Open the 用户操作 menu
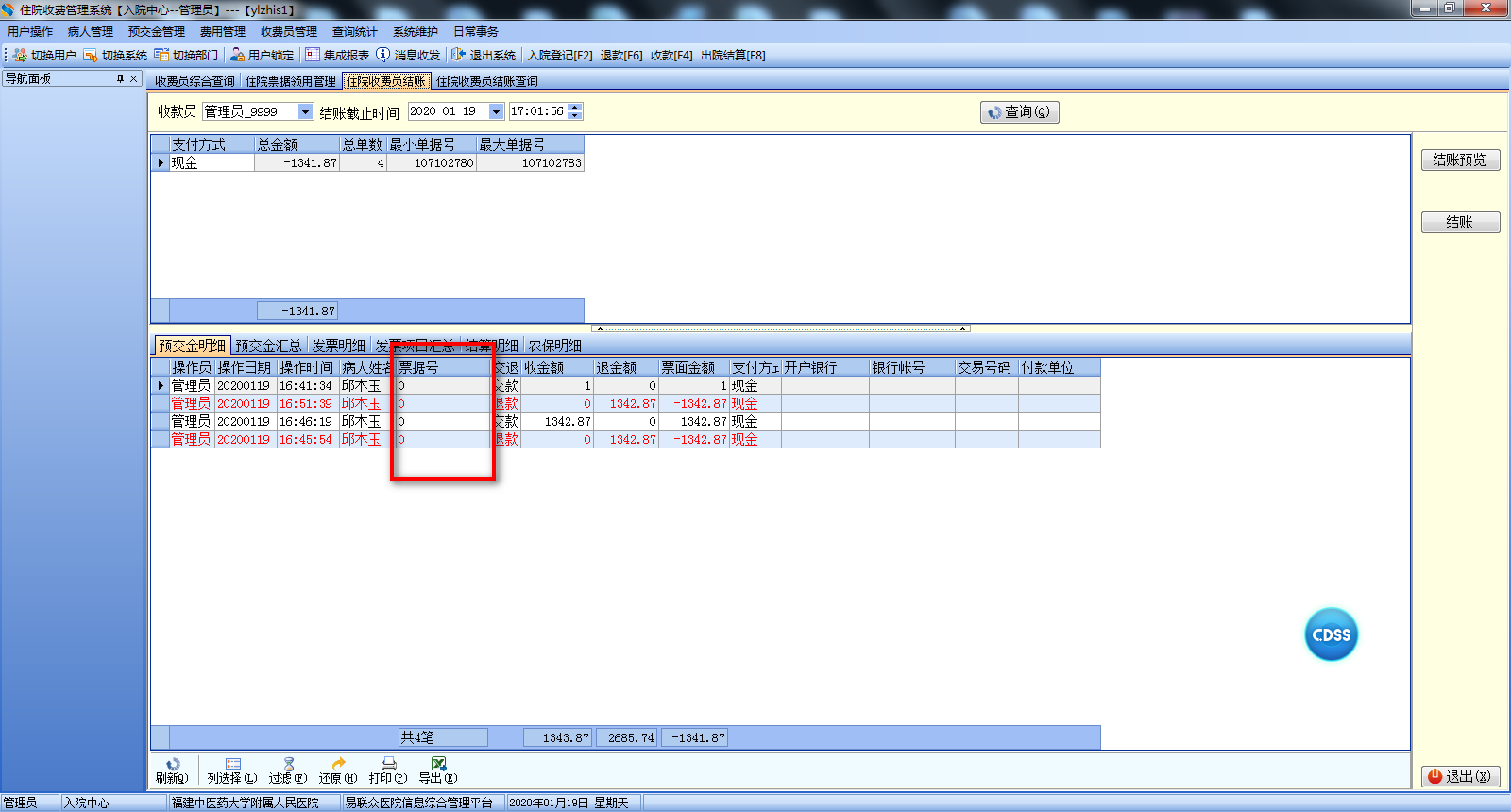 click(30, 32)
